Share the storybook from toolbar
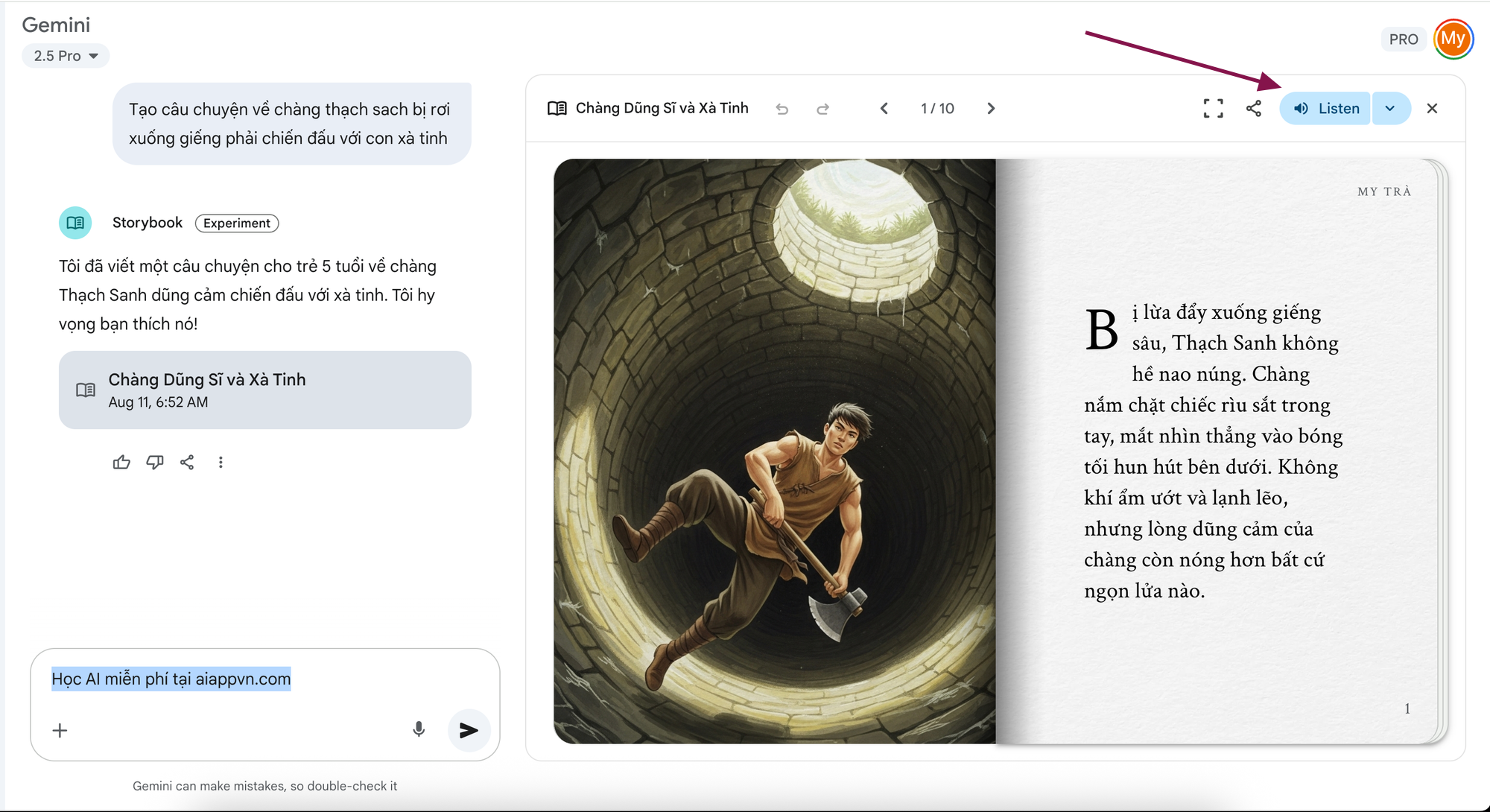Viewport: 1490px width, 812px height. click(1254, 109)
